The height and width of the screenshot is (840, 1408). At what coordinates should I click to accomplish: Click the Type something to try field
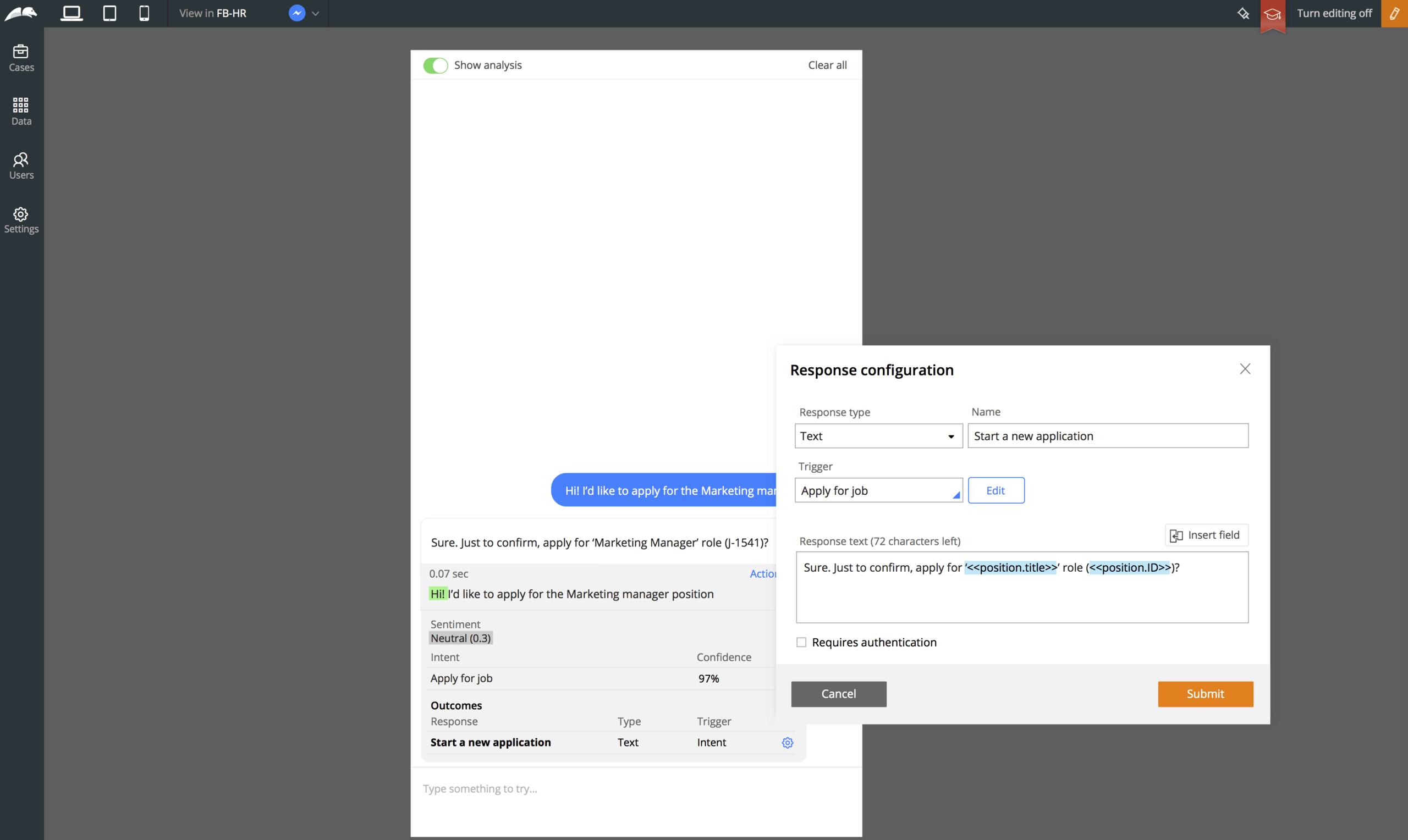pos(635,788)
